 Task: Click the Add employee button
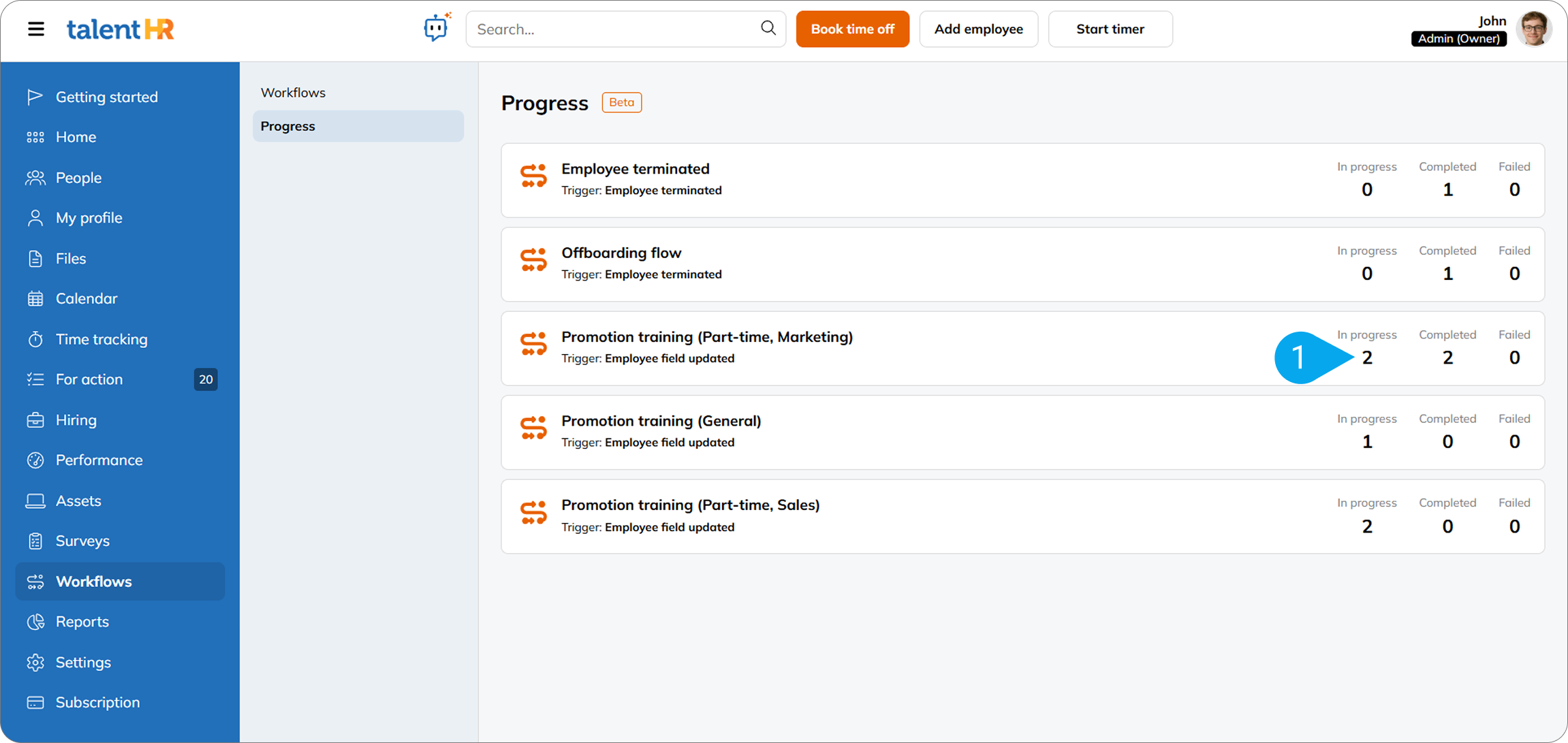coord(978,29)
